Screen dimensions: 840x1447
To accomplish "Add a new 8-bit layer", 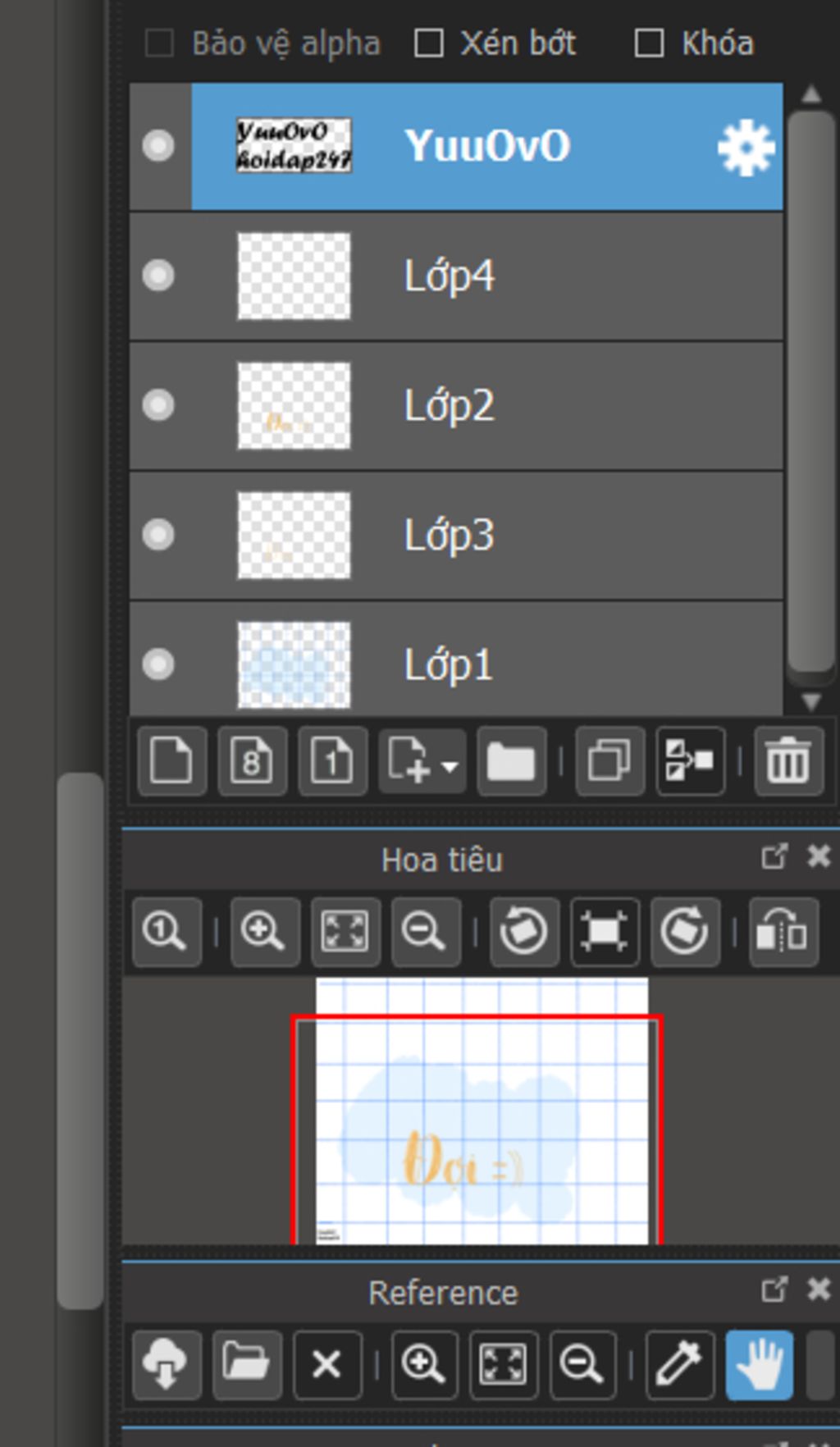I will [x=252, y=761].
